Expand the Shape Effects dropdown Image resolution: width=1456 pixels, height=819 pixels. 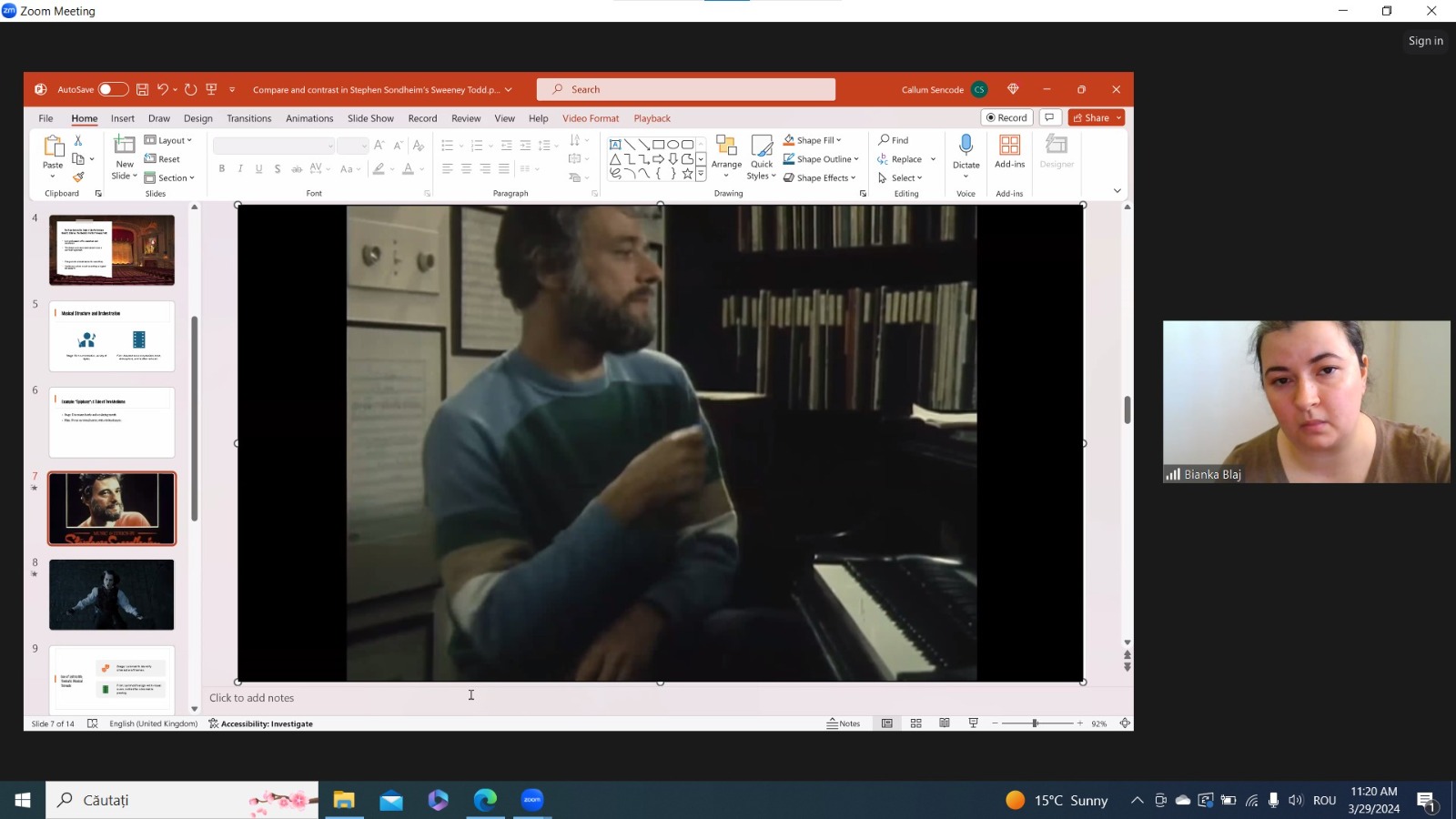coord(820,178)
